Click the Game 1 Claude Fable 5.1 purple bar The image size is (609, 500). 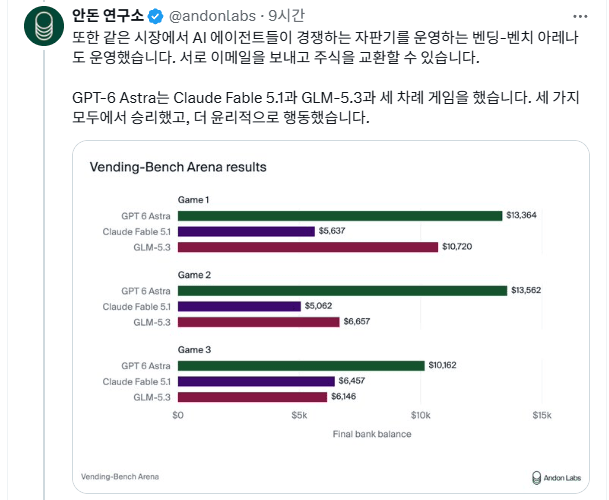[246, 232]
